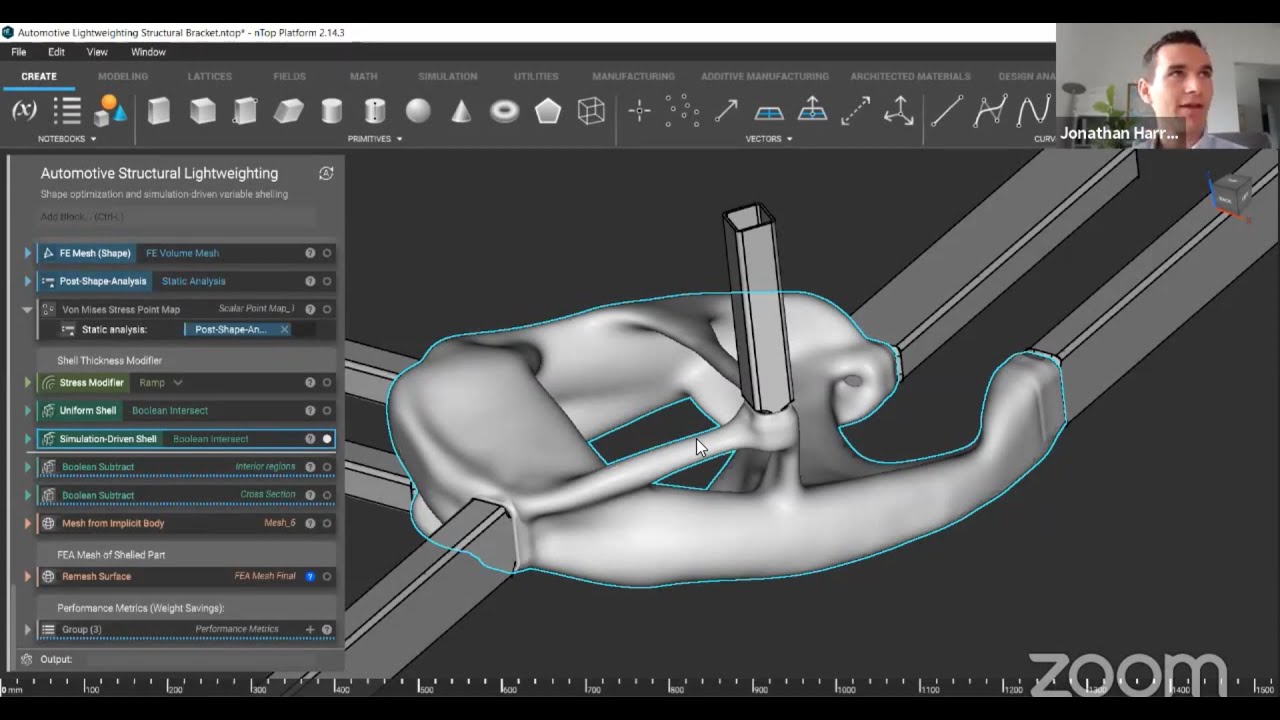This screenshot has height=720, width=1280.
Task: Remove Post-Shape-An... chip with its X
Action: tap(284, 329)
